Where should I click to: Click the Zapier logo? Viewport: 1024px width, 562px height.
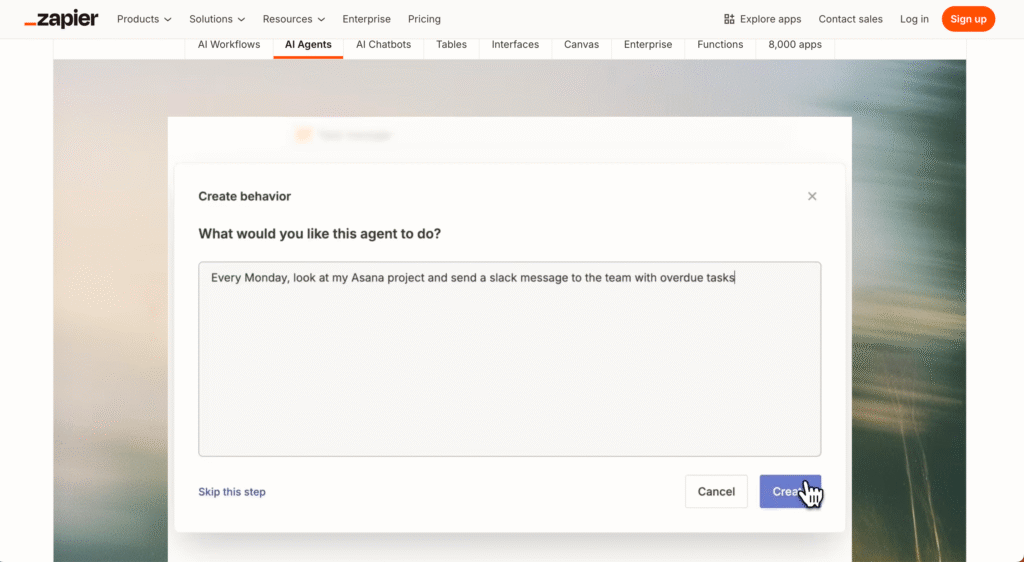(x=61, y=19)
